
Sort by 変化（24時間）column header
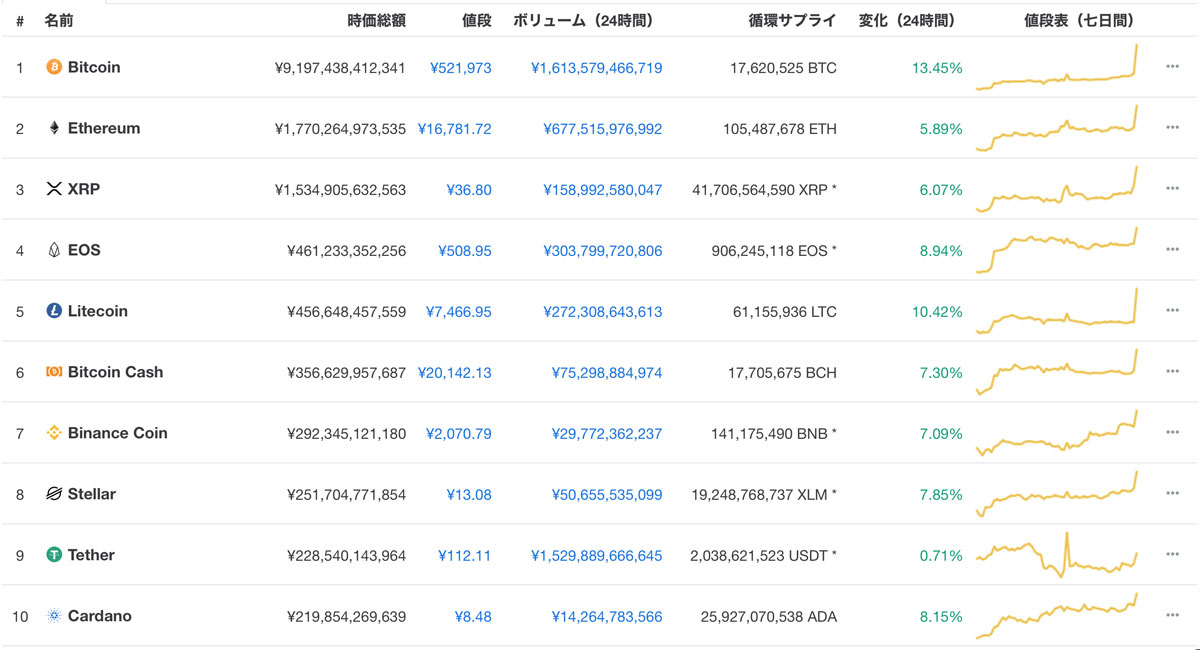coord(910,20)
